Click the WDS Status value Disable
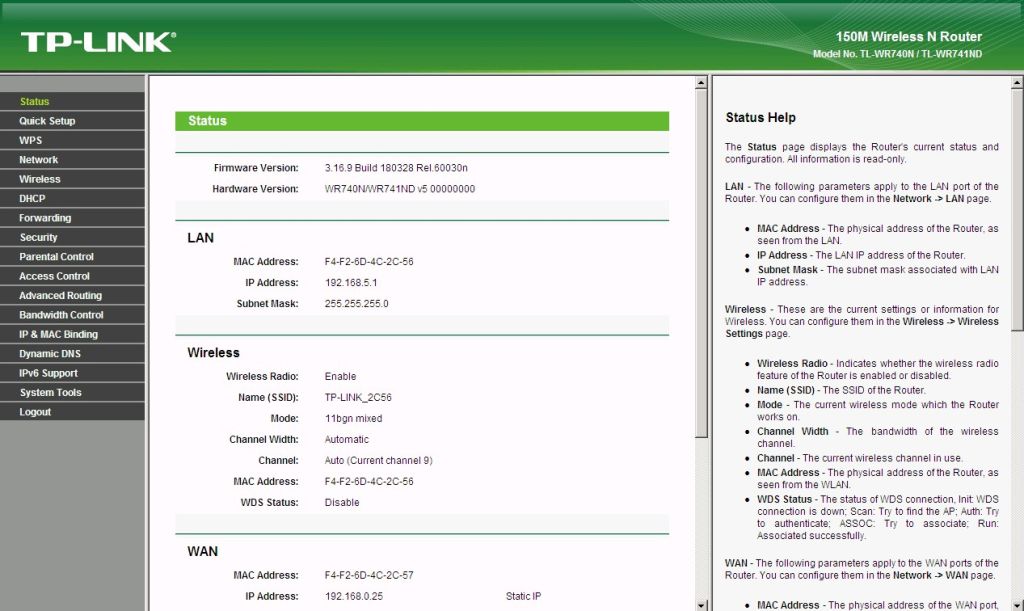The width and height of the screenshot is (1024, 611). [x=342, y=502]
